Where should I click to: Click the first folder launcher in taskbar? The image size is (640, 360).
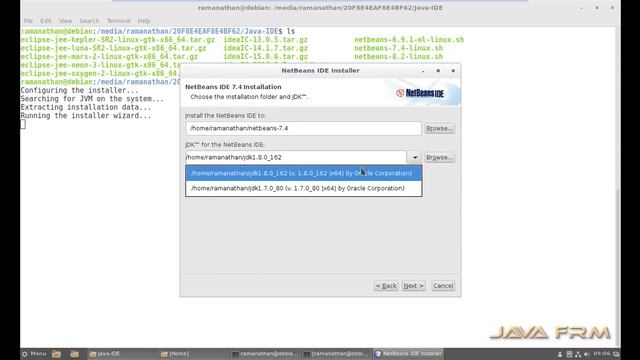point(56,354)
